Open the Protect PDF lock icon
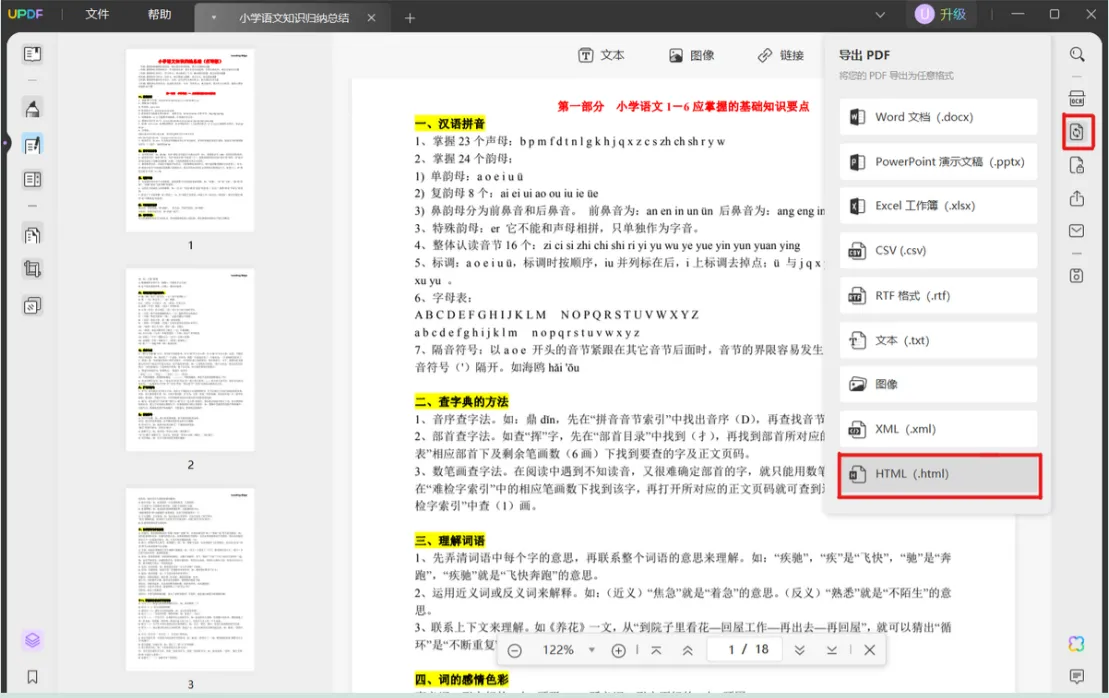Image resolution: width=1109 pixels, height=698 pixels. pos(1076,165)
